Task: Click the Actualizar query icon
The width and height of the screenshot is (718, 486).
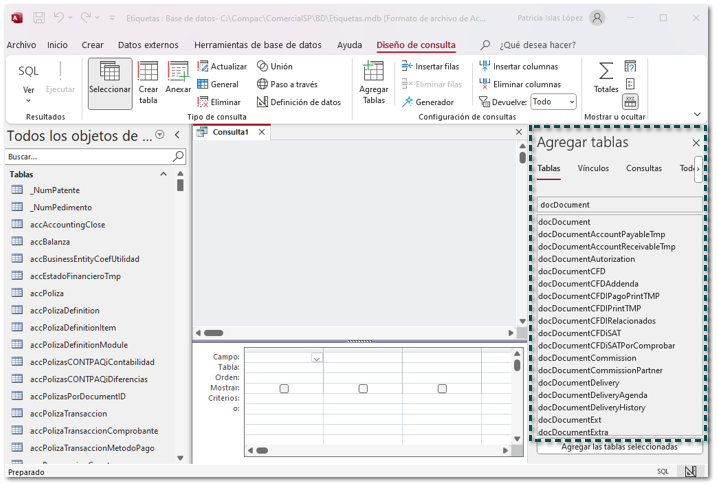Action: point(203,67)
